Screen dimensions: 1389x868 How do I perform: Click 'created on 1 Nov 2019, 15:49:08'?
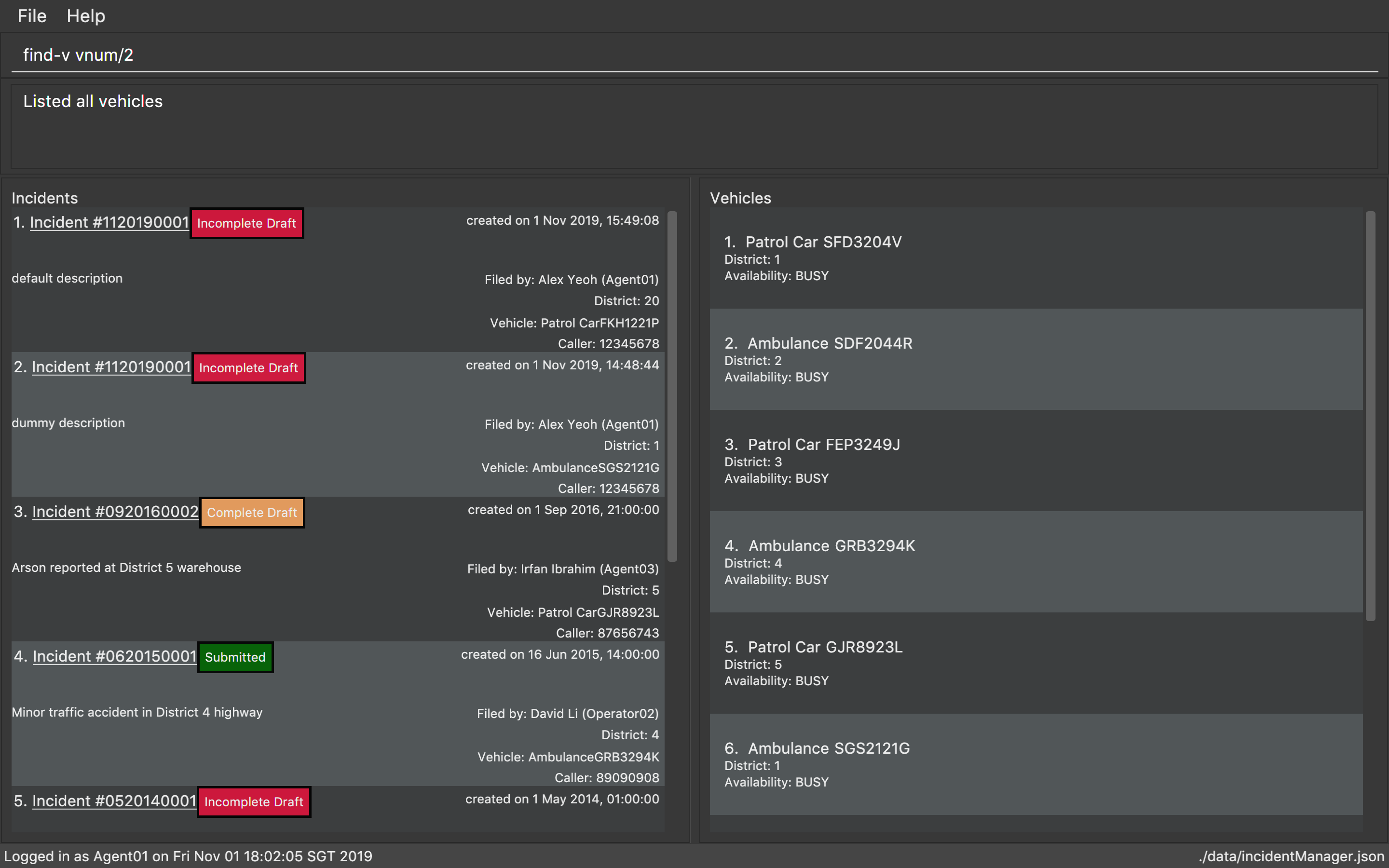click(x=562, y=220)
